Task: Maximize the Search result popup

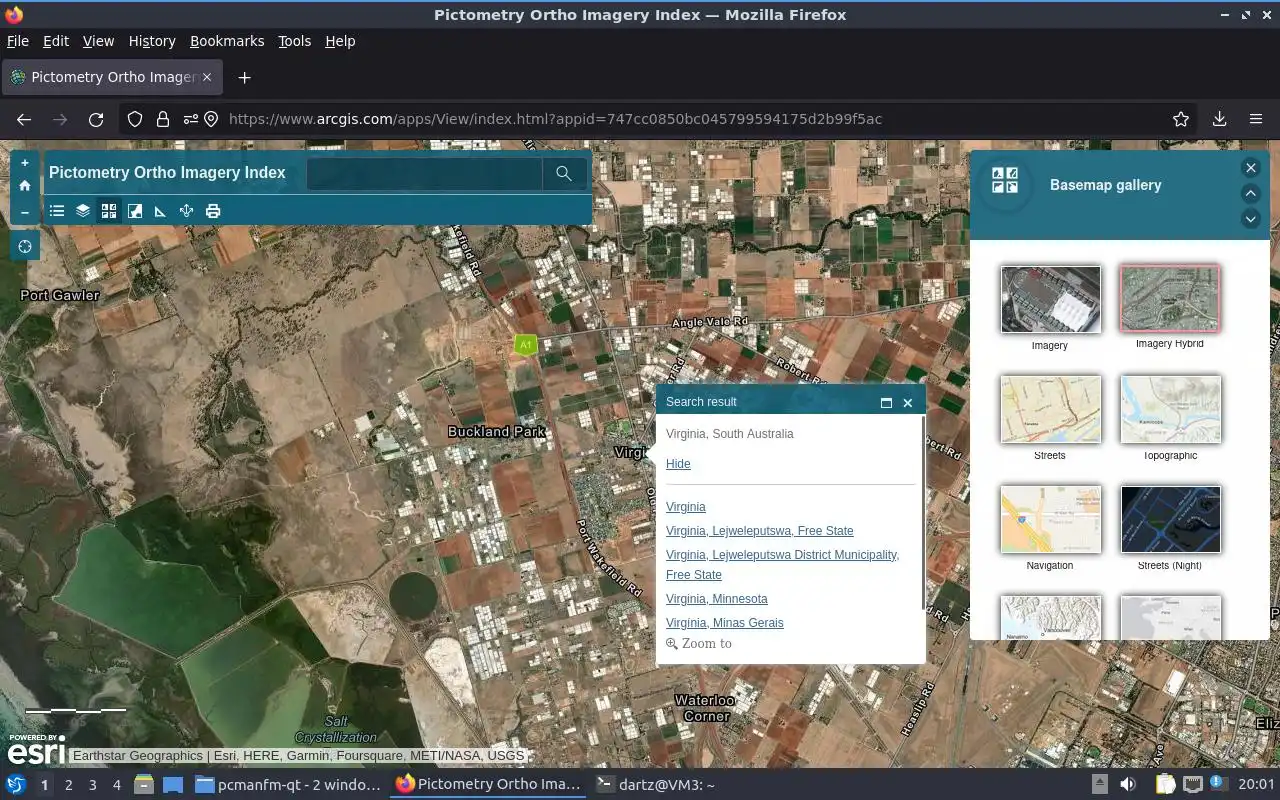Action: coord(886,402)
